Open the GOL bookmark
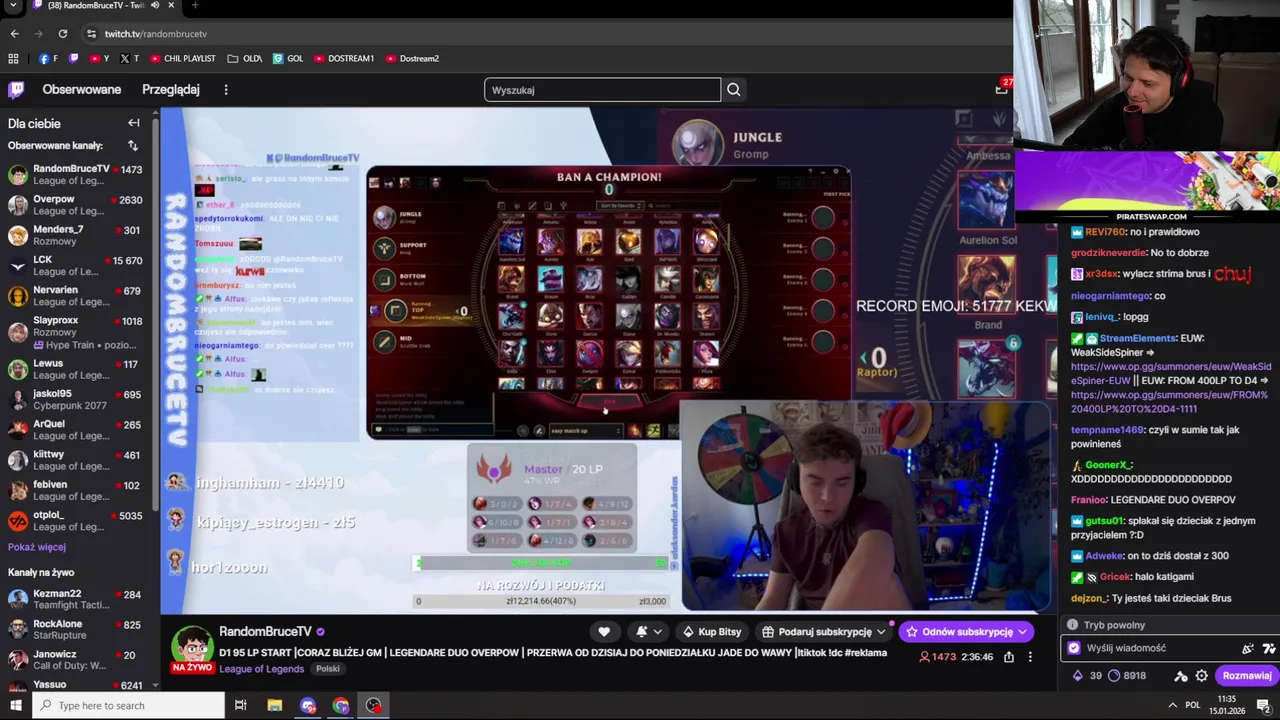This screenshot has width=1280, height=720. pyautogui.click(x=288, y=58)
